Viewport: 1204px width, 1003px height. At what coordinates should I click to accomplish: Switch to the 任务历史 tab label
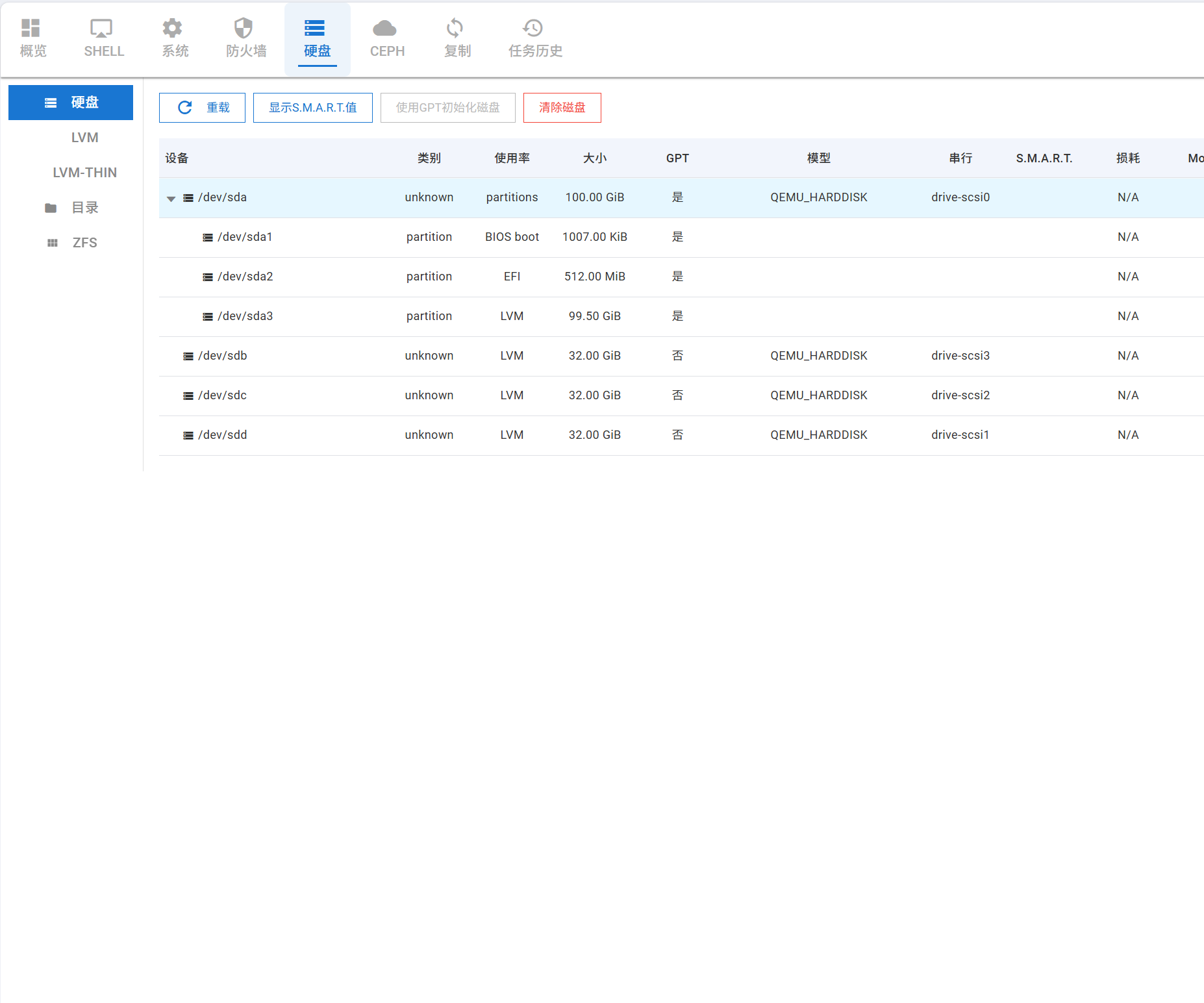(x=535, y=51)
